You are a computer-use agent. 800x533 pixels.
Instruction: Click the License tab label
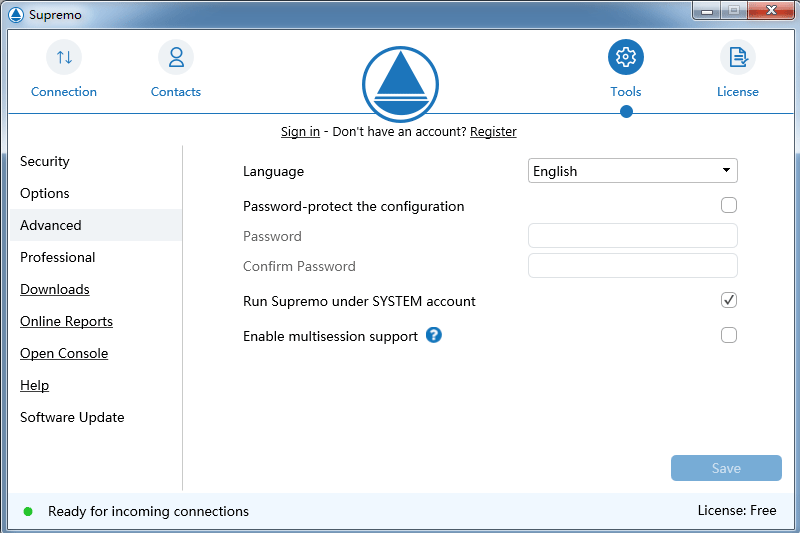pos(738,92)
